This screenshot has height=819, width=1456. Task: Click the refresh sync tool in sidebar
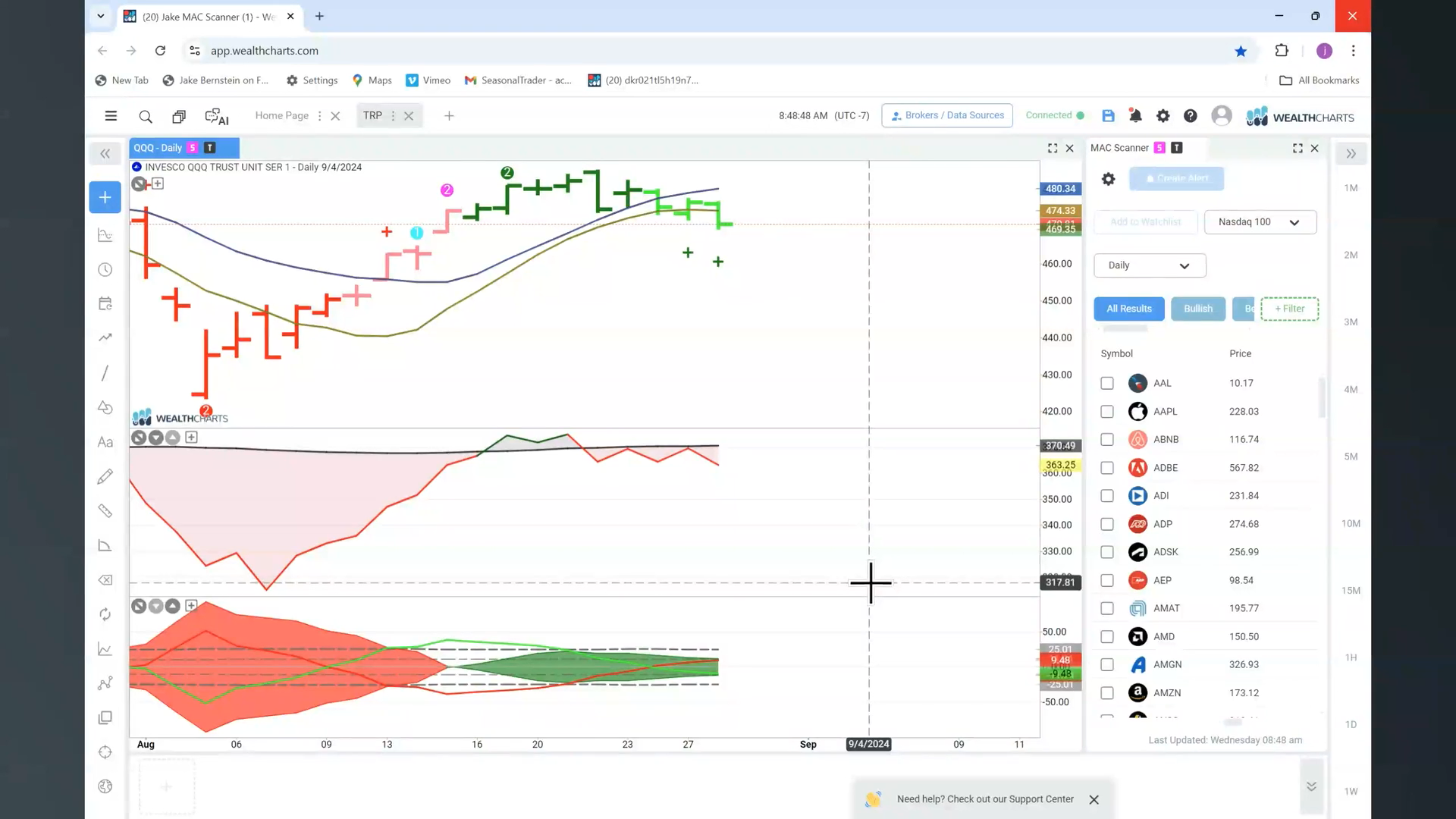(x=105, y=614)
